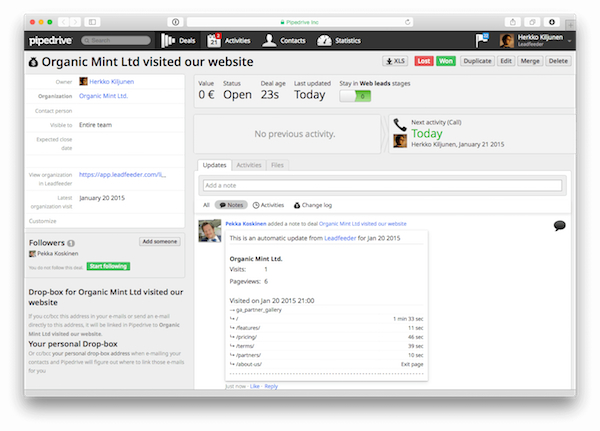Expand the user account dropdown arrow
600x431 pixels.
pos(569,41)
